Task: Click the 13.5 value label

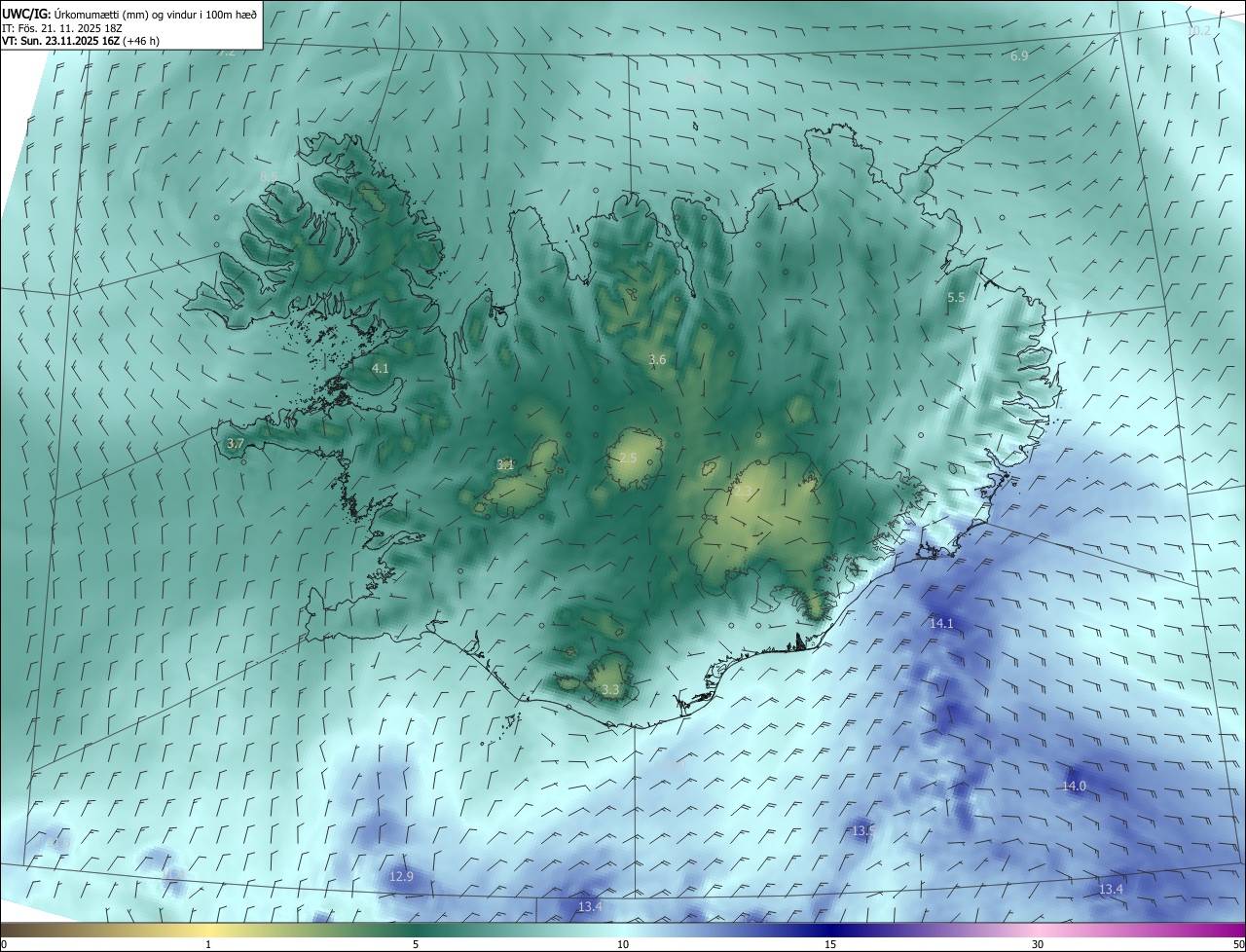Action: (x=863, y=831)
